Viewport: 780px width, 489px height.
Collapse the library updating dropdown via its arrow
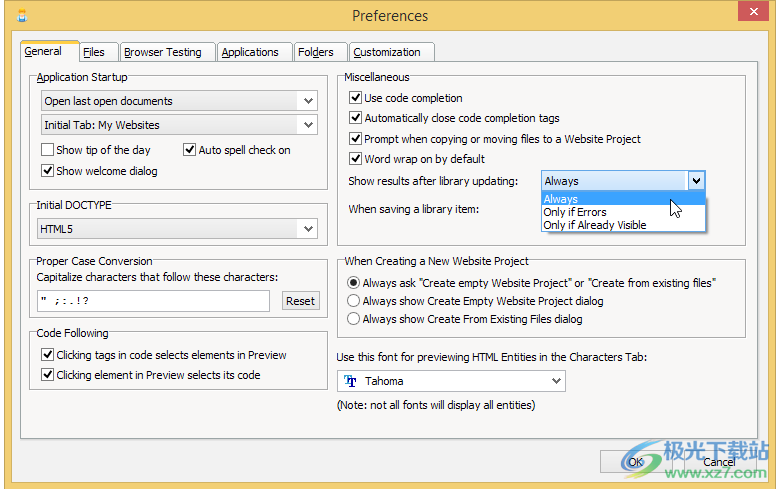click(696, 181)
